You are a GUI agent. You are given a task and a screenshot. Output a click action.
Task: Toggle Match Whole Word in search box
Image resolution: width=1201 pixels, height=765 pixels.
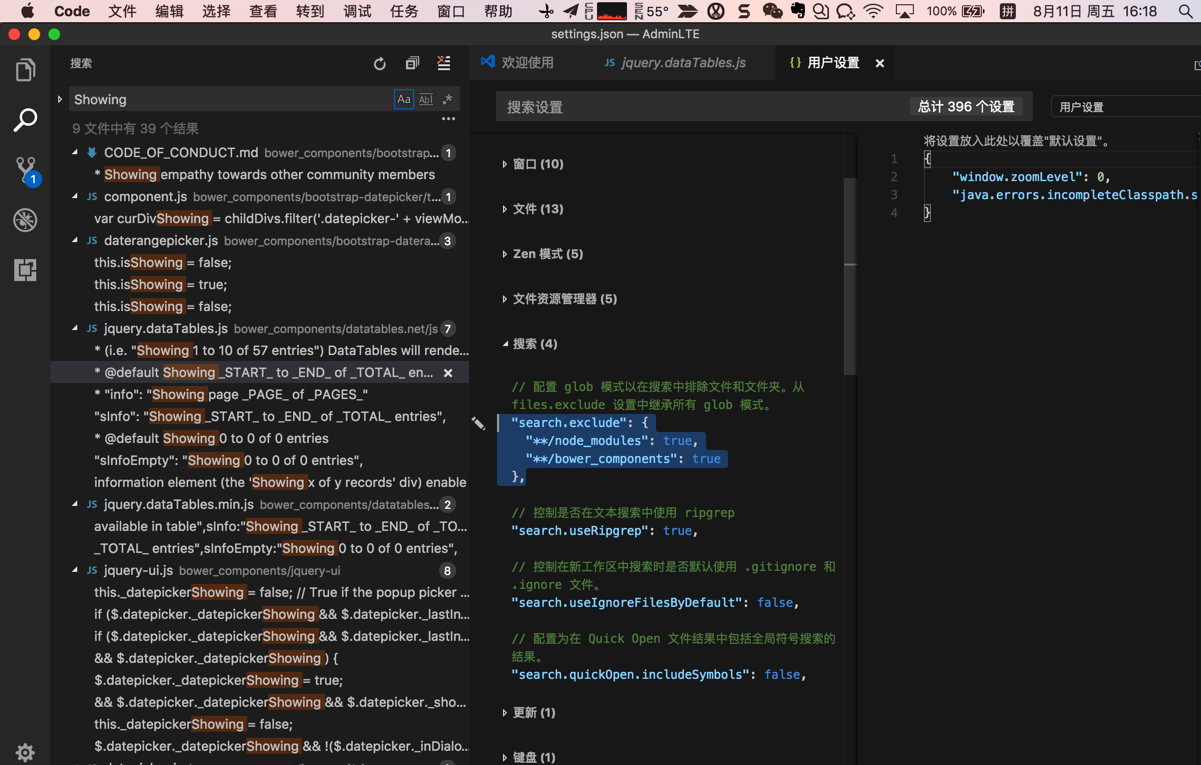pos(426,100)
